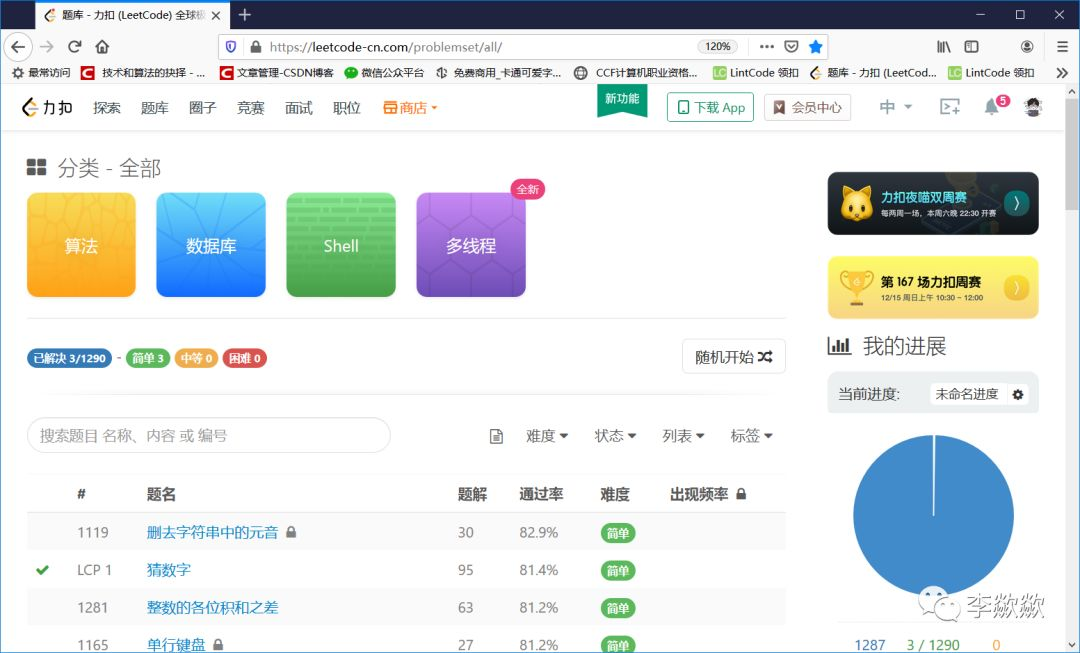Open the 题库 navigation item

point(154,107)
